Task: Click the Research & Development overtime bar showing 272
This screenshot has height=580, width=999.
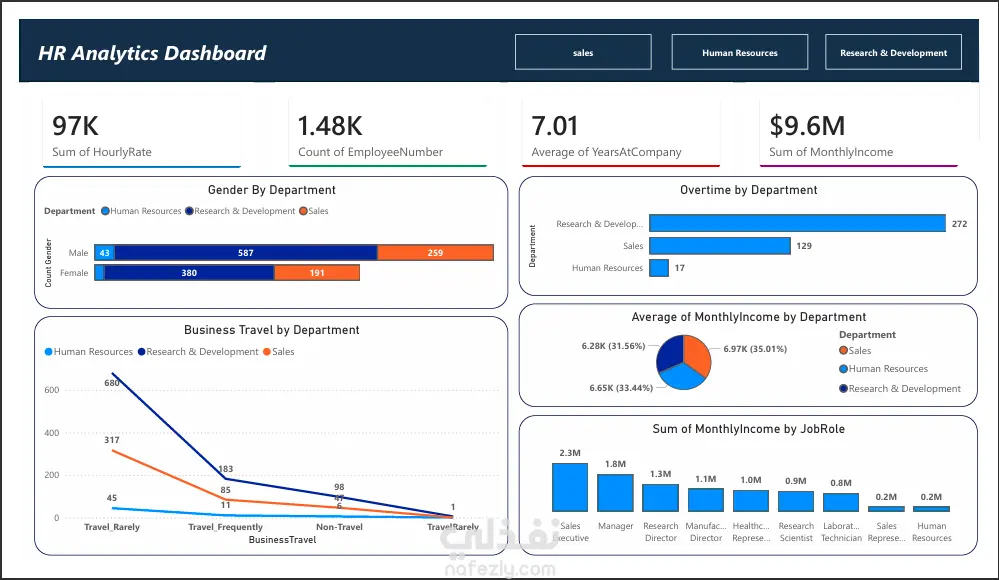Action: (x=797, y=223)
